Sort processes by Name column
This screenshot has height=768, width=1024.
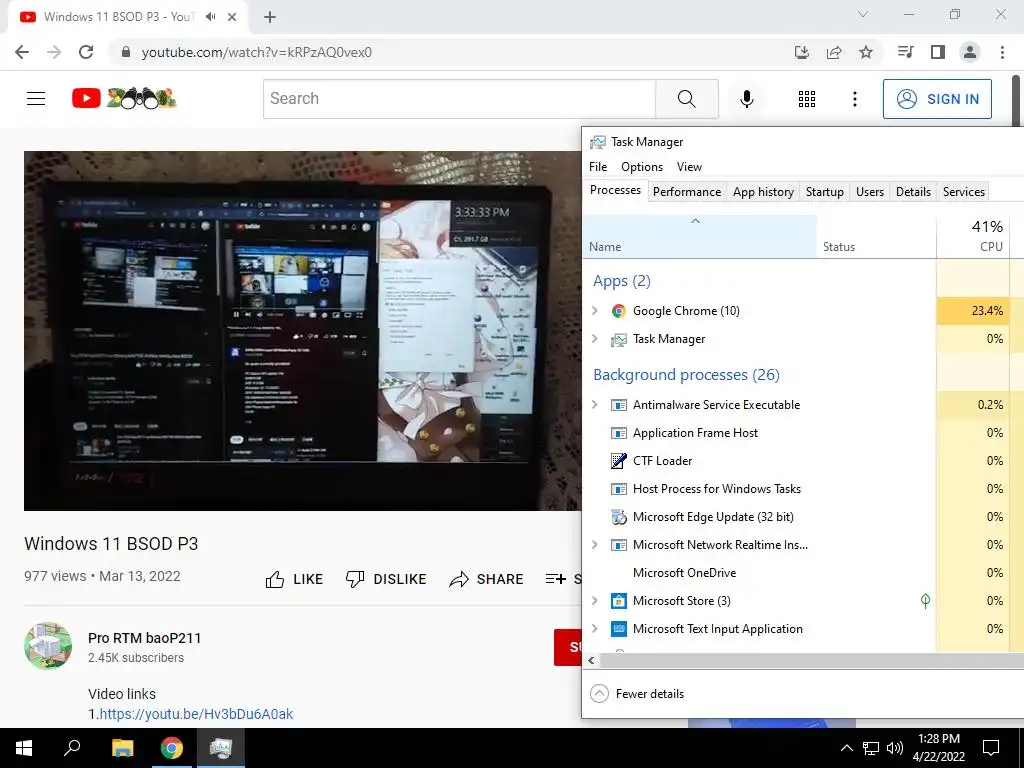pyautogui.click(x=699, y=236)
